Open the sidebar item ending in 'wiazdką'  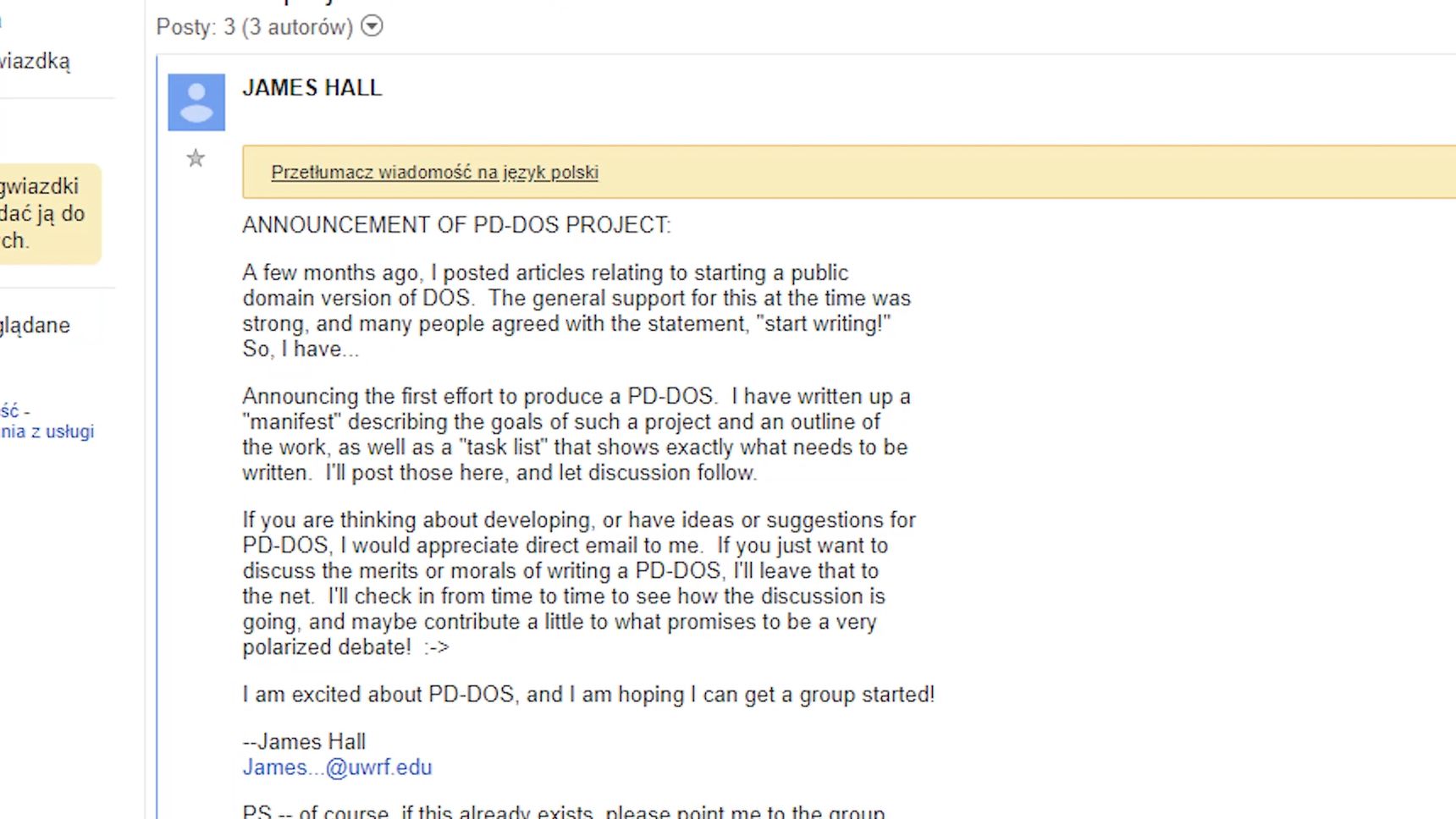[35, 62]
